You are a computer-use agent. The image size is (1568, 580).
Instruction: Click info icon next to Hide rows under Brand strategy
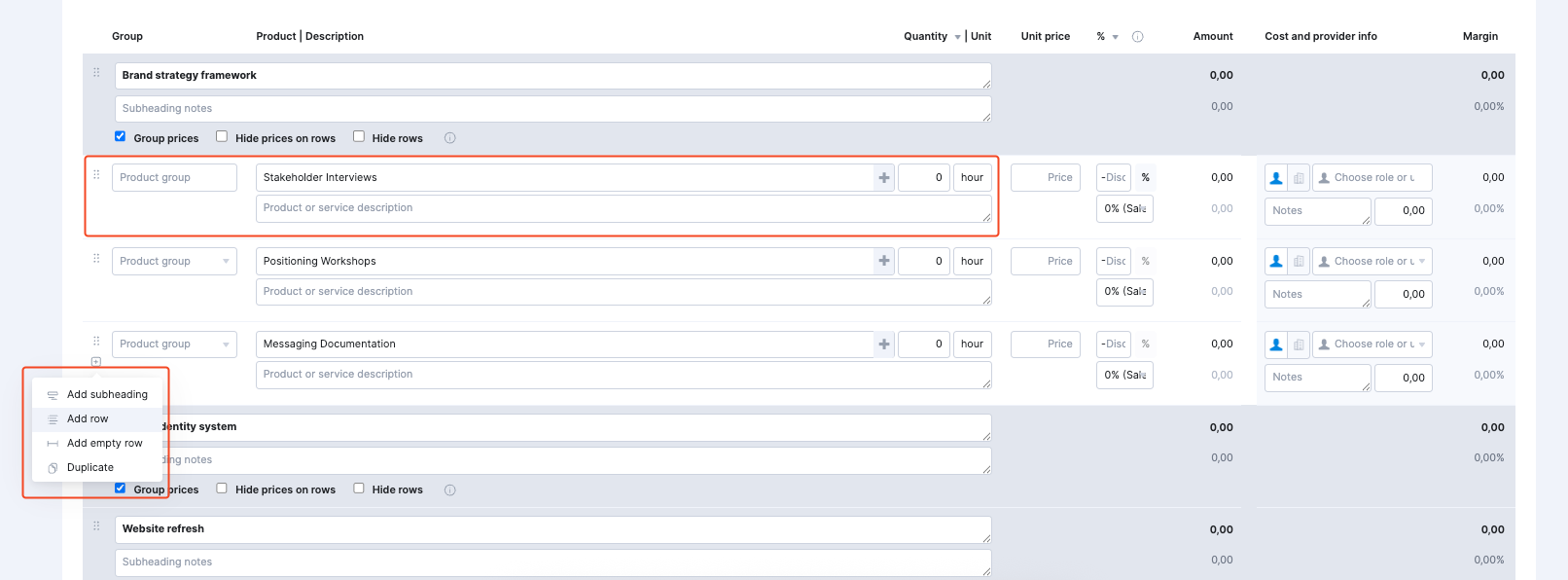click(x=449, y=138)
